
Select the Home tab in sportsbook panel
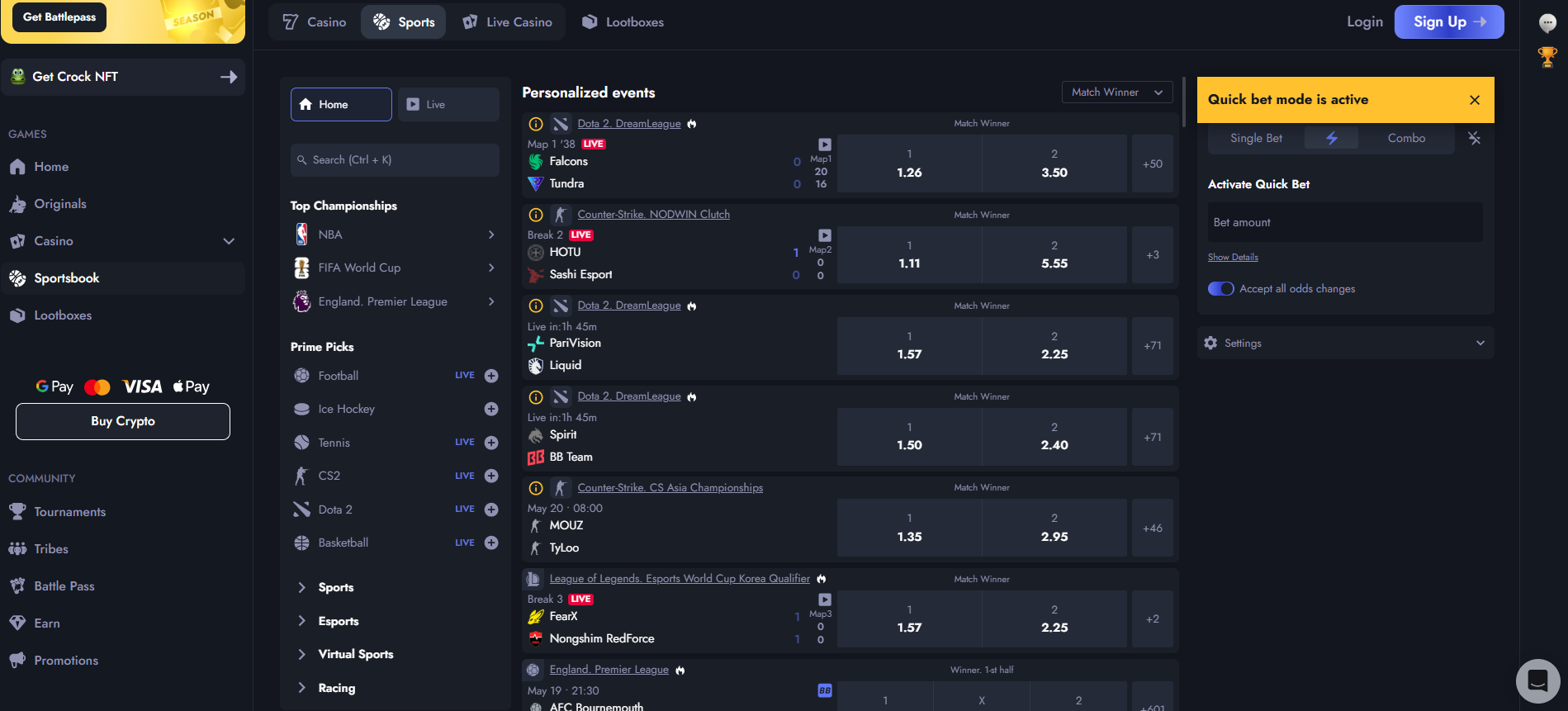point(341,104)
